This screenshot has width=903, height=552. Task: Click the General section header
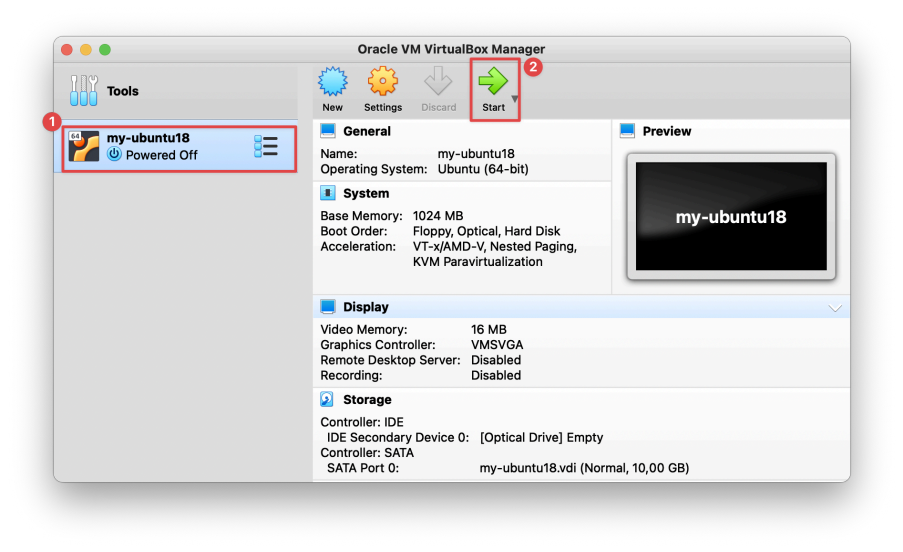[366, 131]
